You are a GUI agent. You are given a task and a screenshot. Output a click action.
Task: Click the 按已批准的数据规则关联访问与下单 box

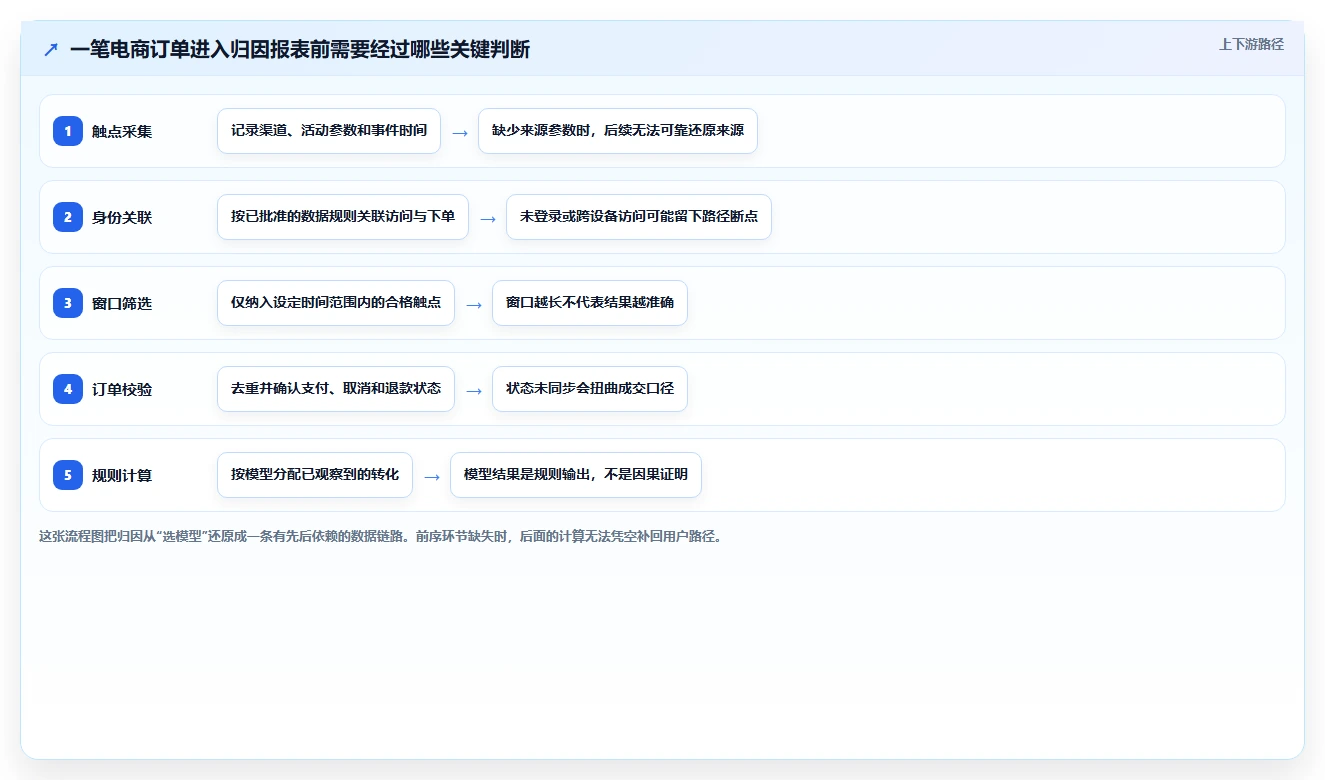(343, 217)
